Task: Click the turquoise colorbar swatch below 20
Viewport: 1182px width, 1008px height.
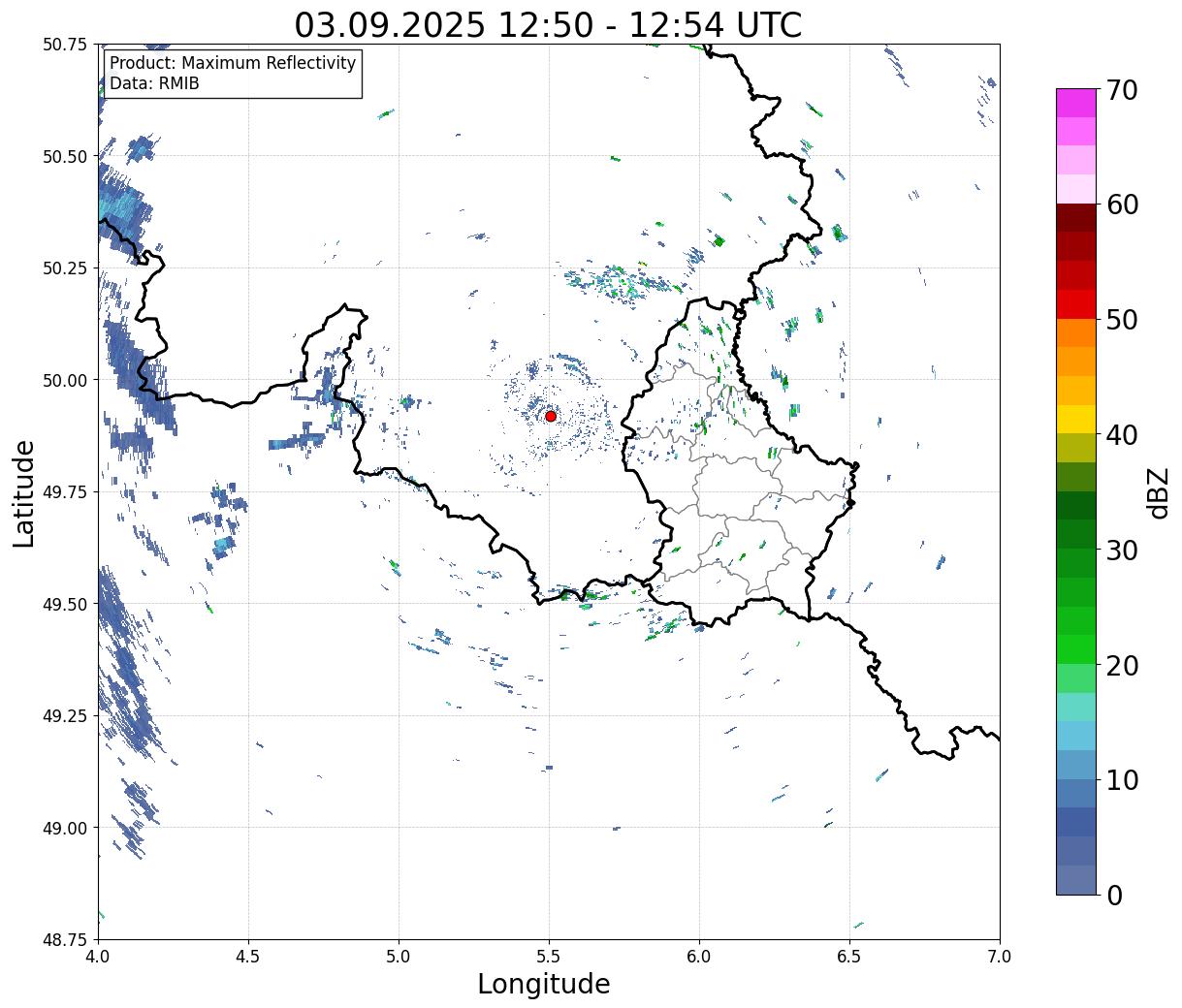Action: pos(1076,708)
